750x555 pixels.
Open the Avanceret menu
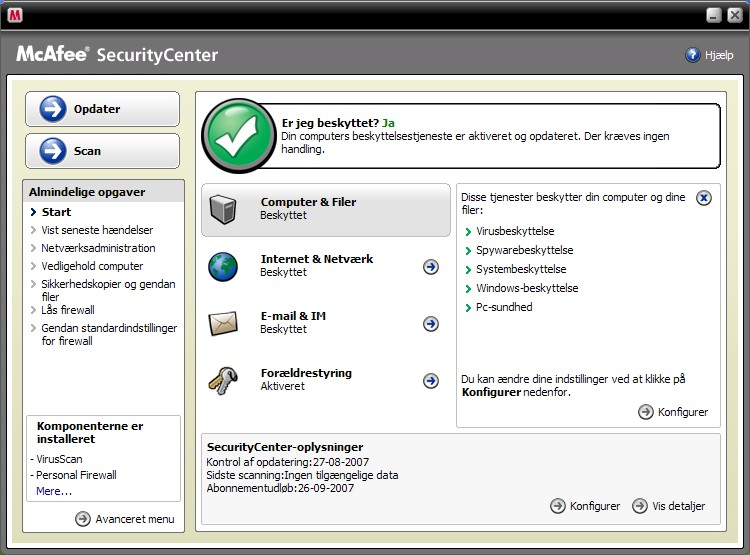click(x=125, y=519)
